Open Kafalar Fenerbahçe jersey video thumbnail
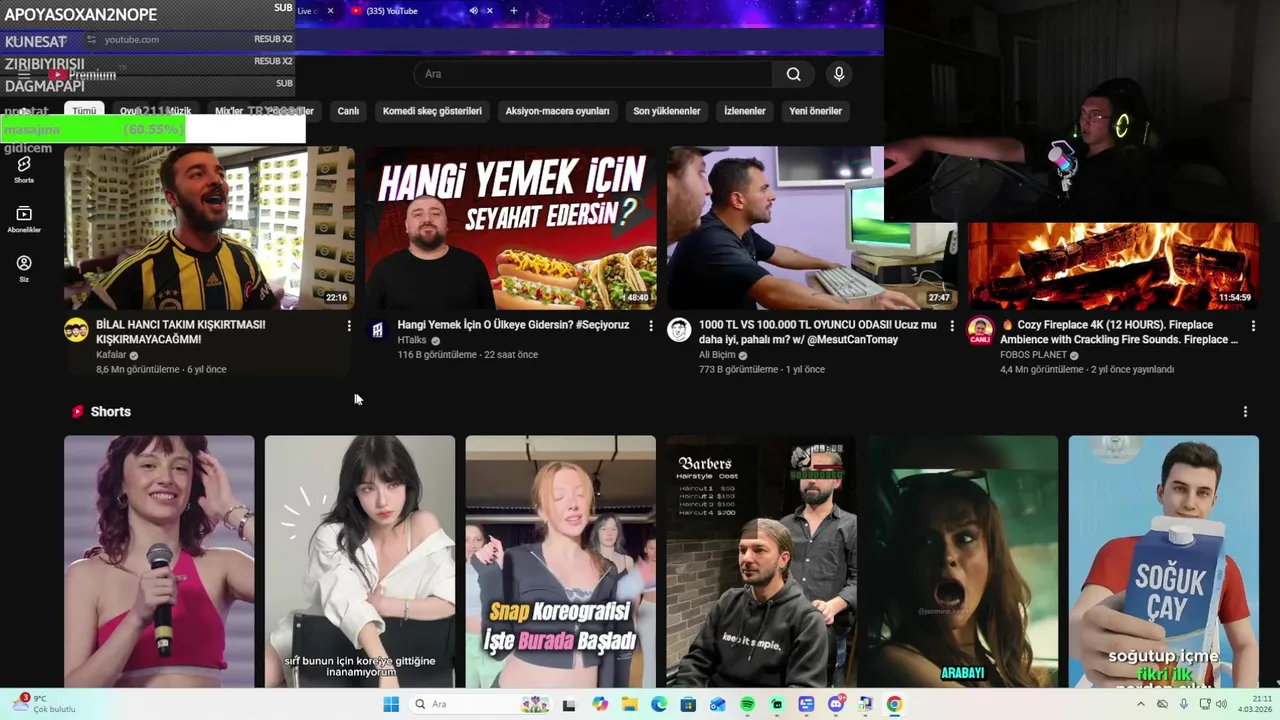 click(209, 228)
